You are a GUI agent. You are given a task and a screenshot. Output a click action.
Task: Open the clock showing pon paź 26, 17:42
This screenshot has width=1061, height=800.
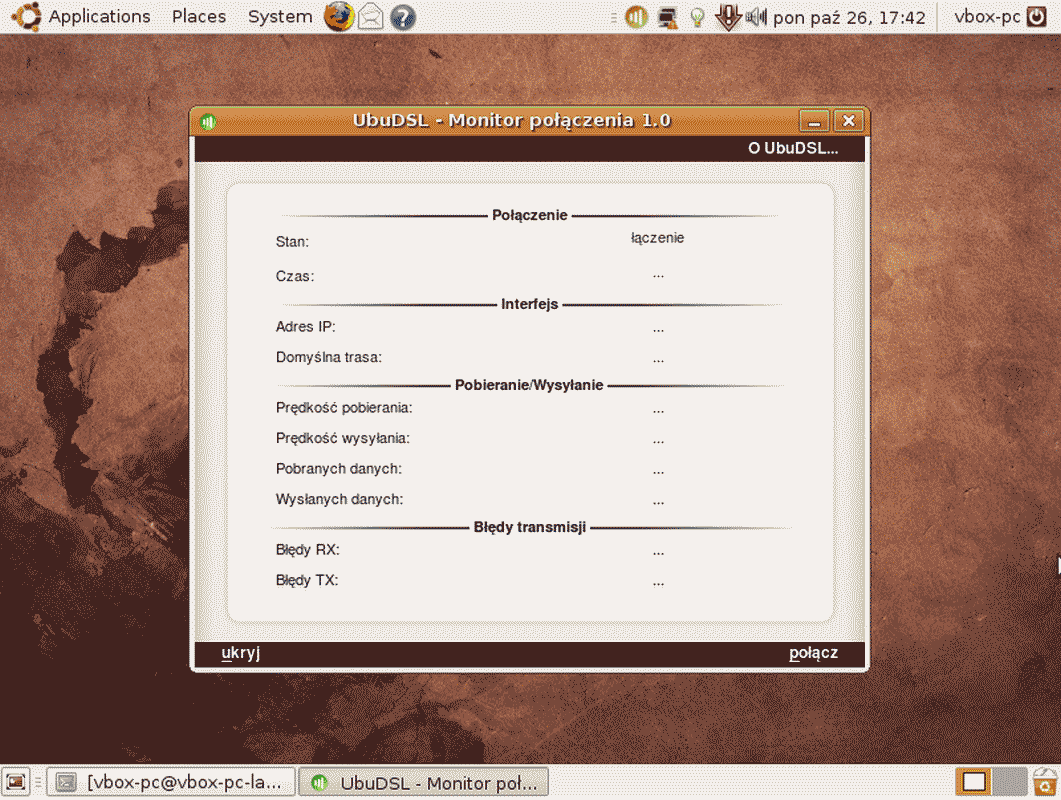[849, 18]
